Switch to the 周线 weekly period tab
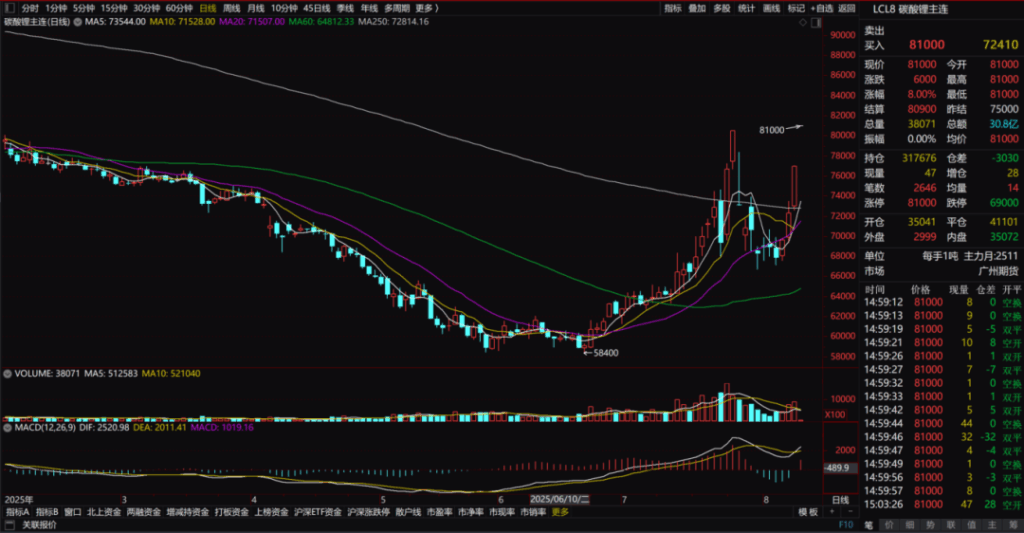1024x533 pixels. coord(231,8)
